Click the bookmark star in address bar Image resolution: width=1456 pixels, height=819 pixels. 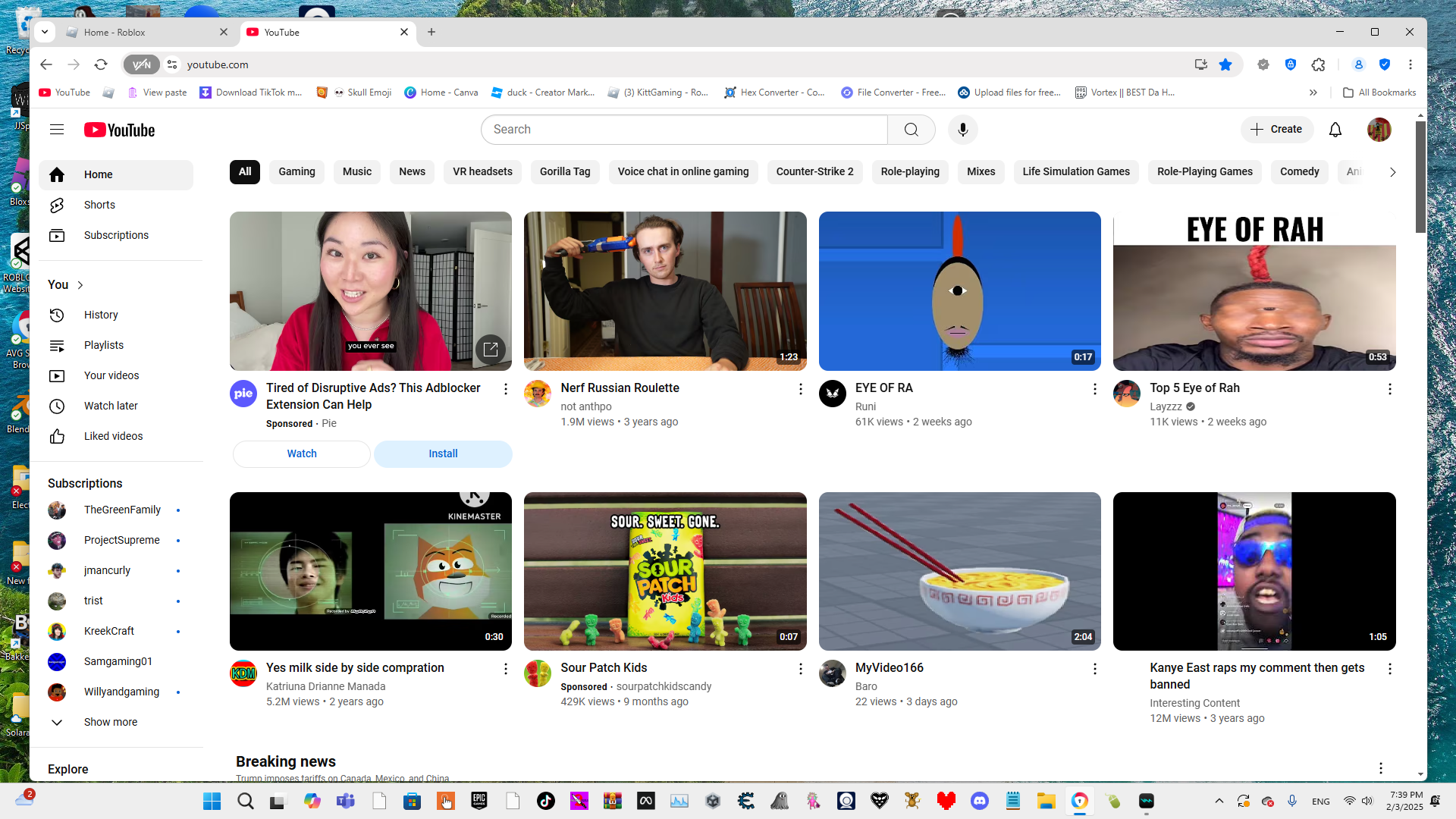tap(1225, 64)
